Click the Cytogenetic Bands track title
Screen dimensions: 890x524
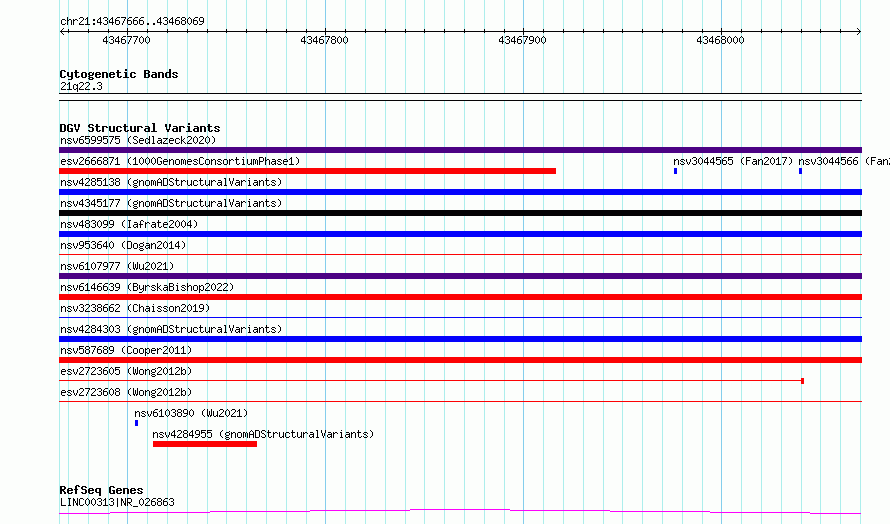click(119, 74)
